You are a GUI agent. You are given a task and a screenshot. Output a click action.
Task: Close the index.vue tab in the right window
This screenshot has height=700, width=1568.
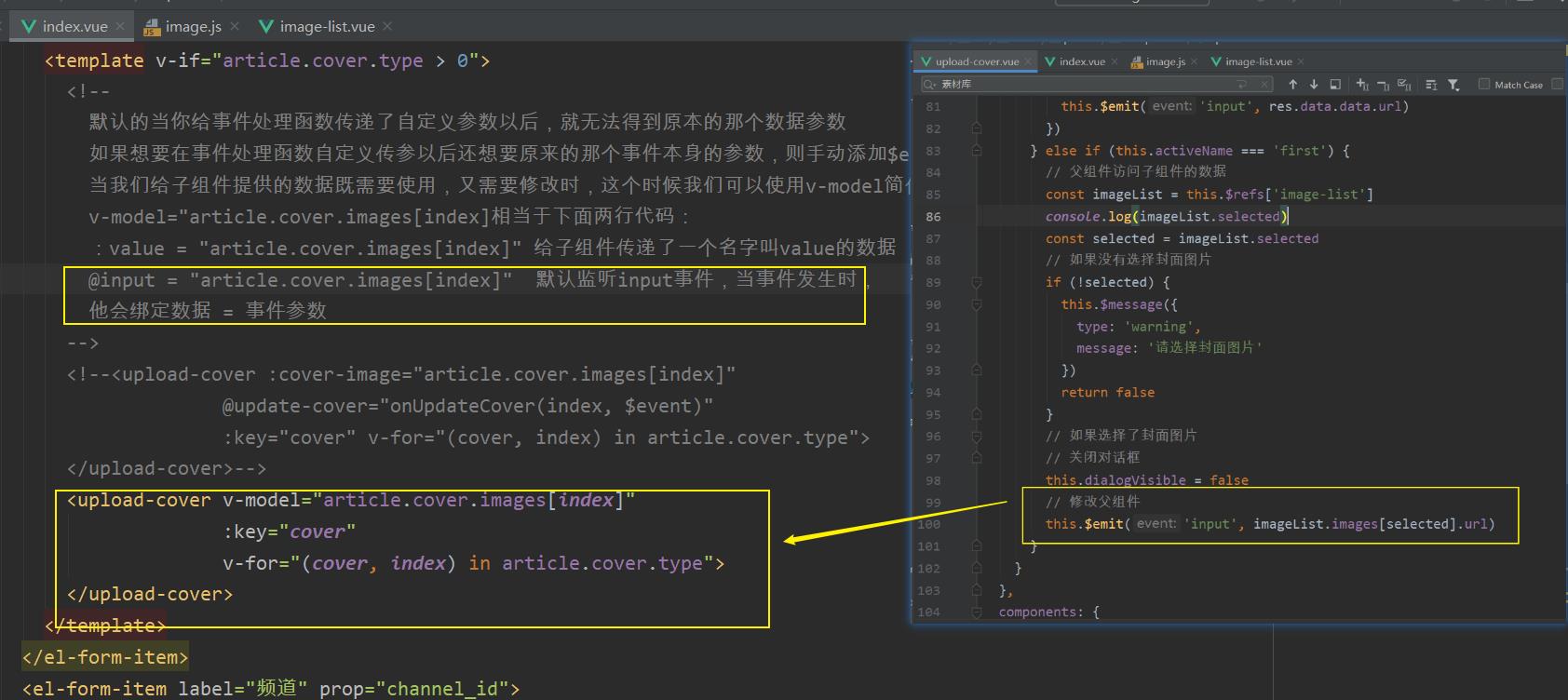point(1115,61)
